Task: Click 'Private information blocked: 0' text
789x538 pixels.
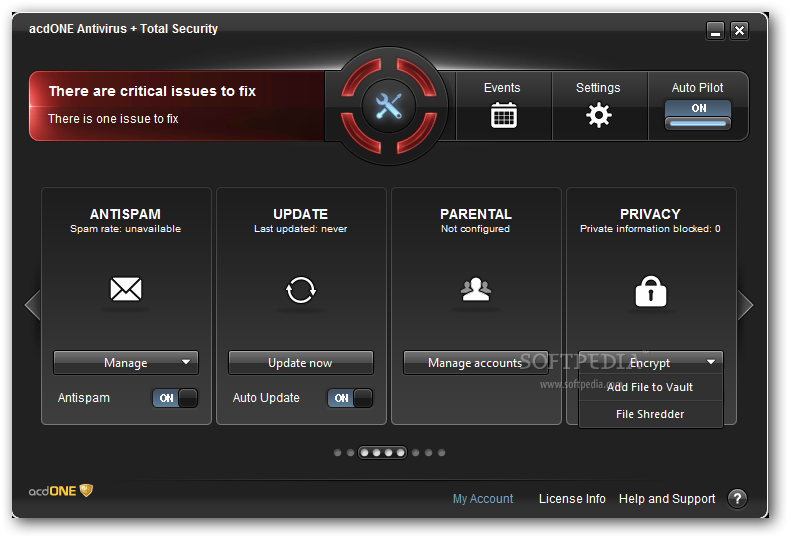Action: 650,229
